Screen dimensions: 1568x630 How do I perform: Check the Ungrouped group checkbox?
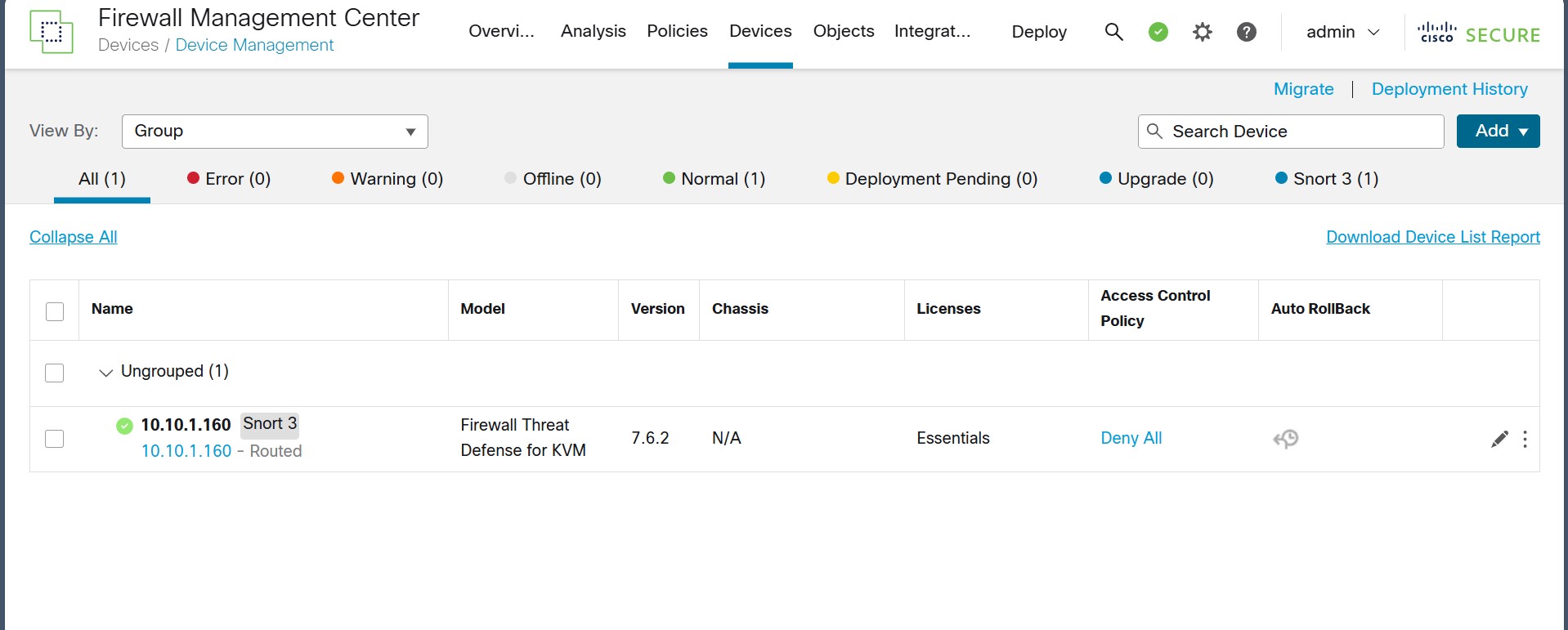pyautogui.click(x=55, y=373)
